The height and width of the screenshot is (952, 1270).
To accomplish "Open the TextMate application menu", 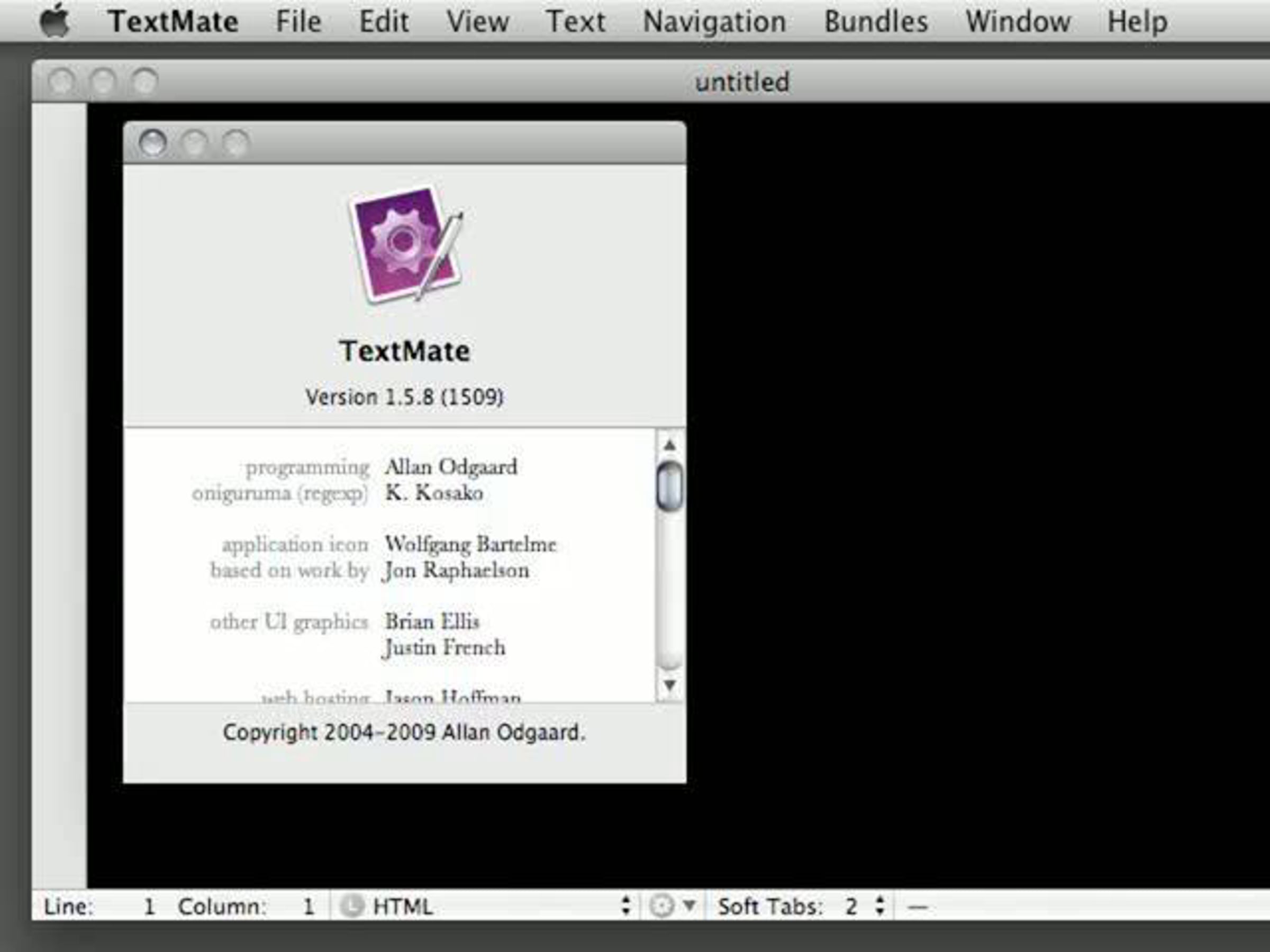I will 173,22.
